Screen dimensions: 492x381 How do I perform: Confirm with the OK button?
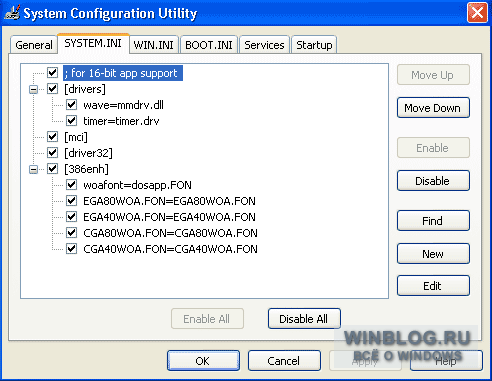point(203,361)
